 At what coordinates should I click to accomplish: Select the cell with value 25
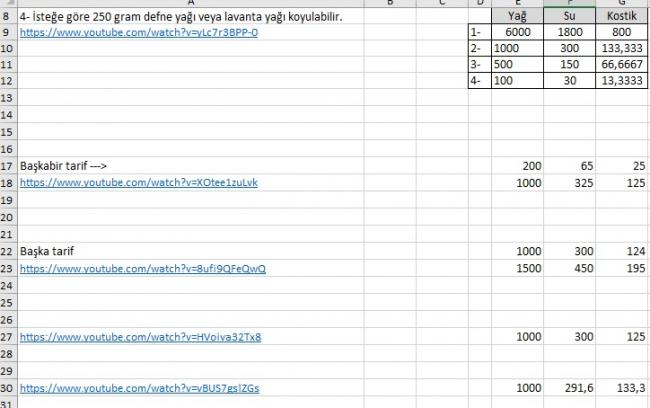click(622, 166)
